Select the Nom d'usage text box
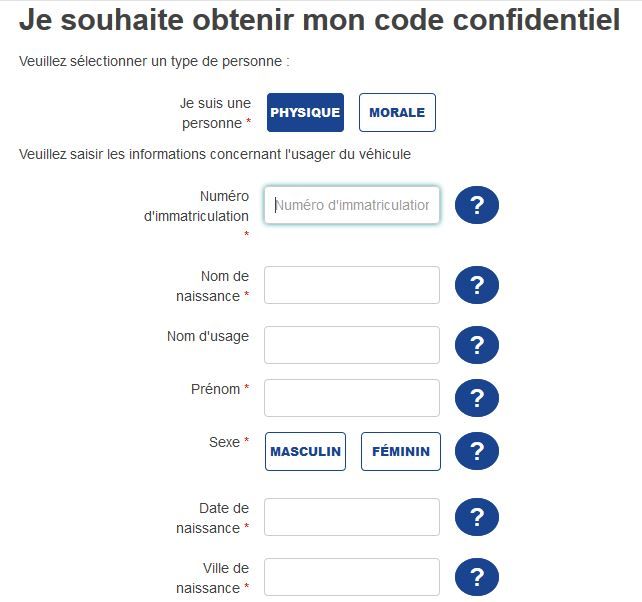The height and width of the screenshot is (602, 642). 352,345
